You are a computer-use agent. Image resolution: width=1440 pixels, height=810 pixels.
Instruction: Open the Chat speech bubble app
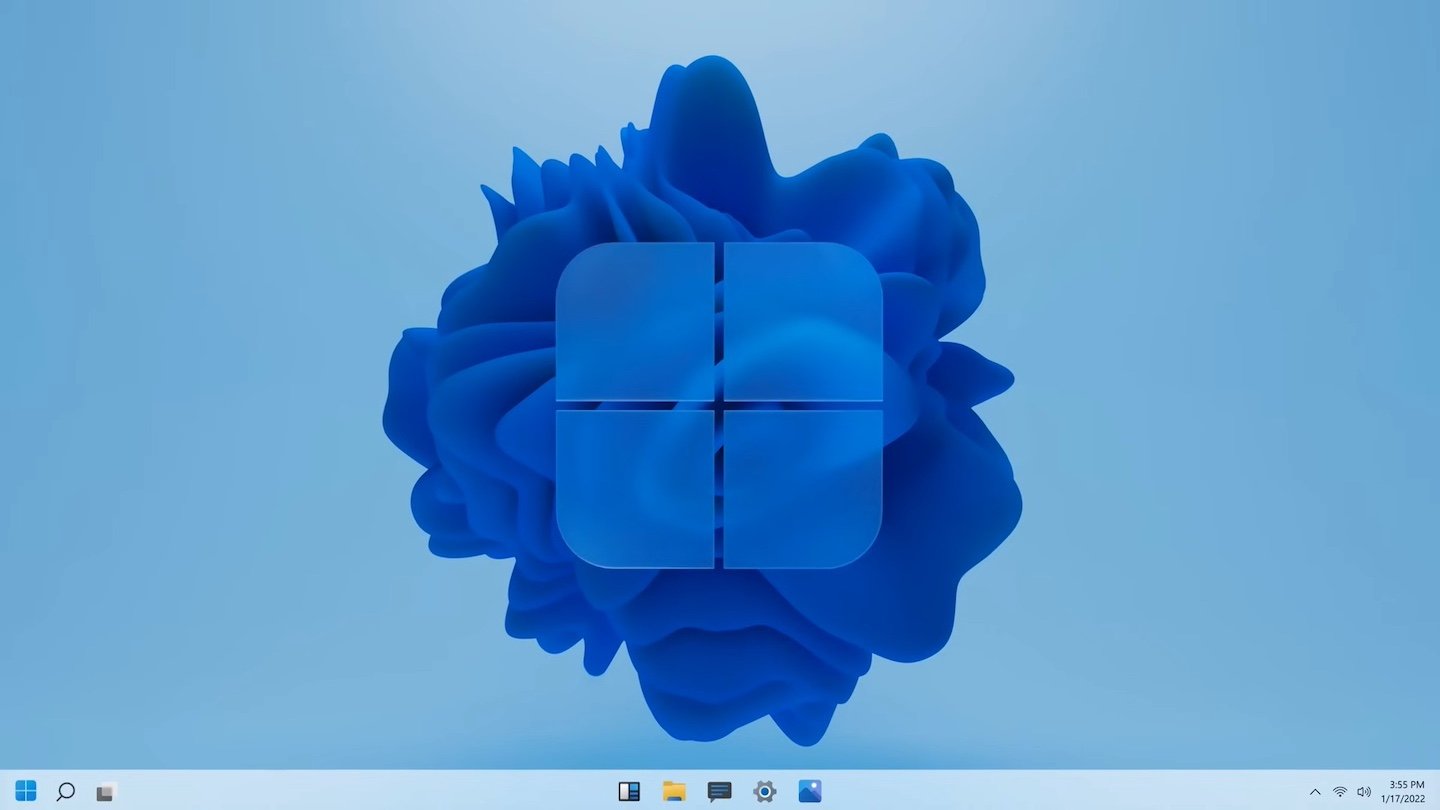point(719,792)
